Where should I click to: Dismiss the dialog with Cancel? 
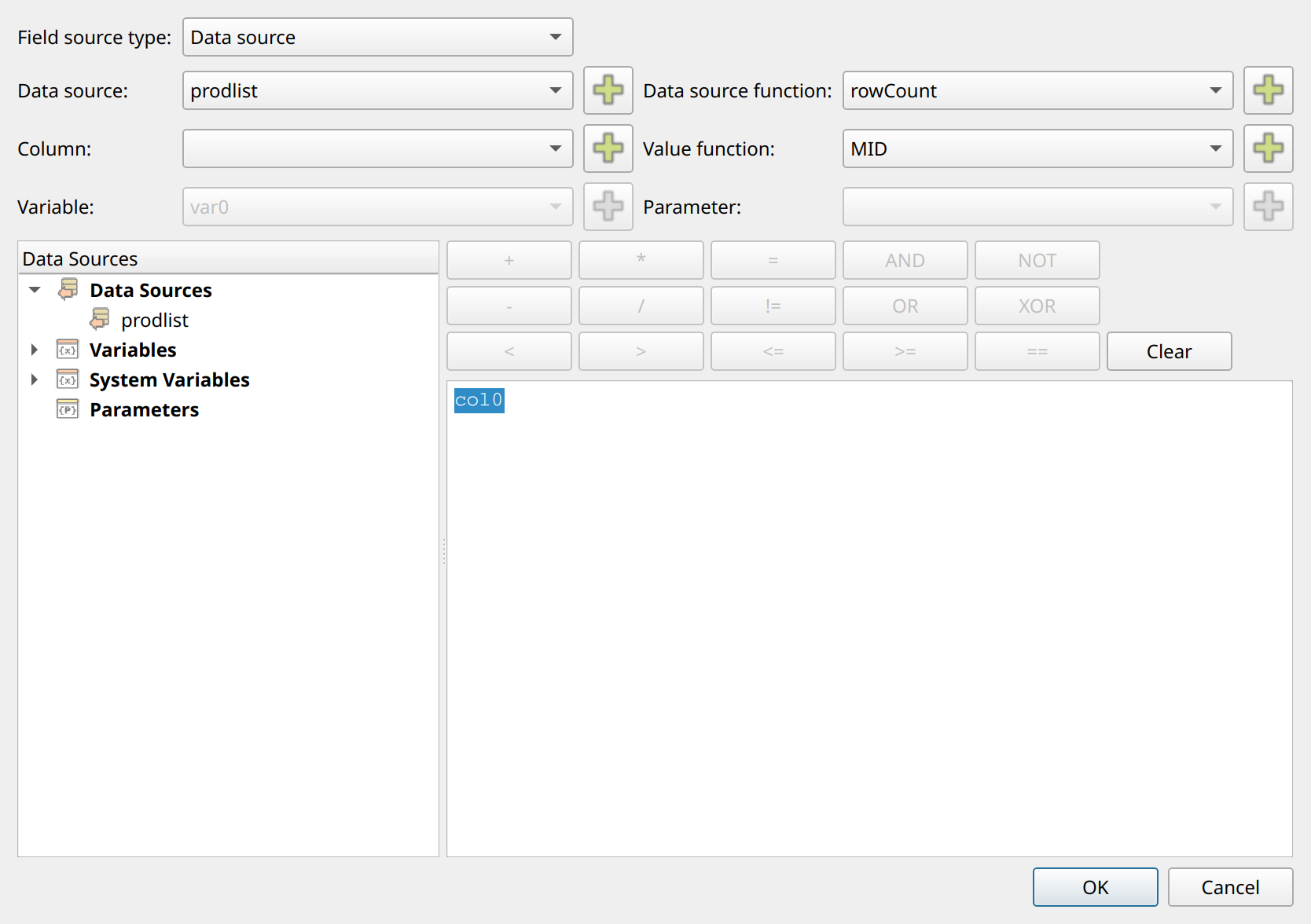coord(1231,887)
